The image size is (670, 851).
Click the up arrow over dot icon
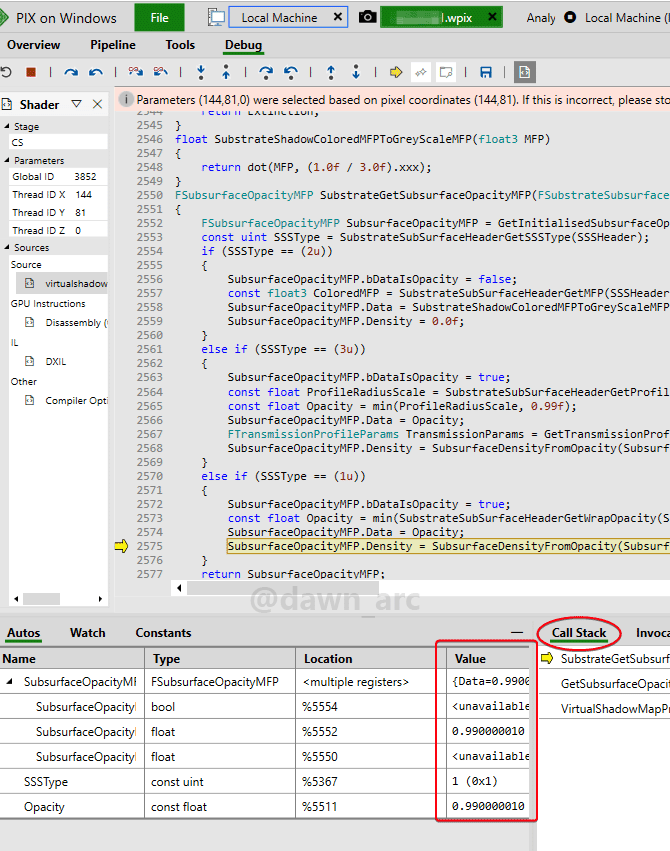[x=331, y=72]
